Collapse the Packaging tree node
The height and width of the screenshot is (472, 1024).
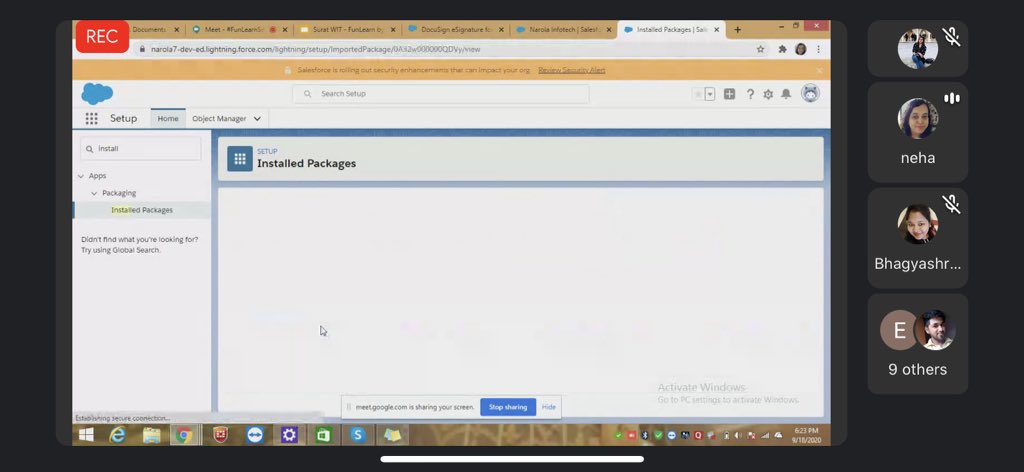94,193
